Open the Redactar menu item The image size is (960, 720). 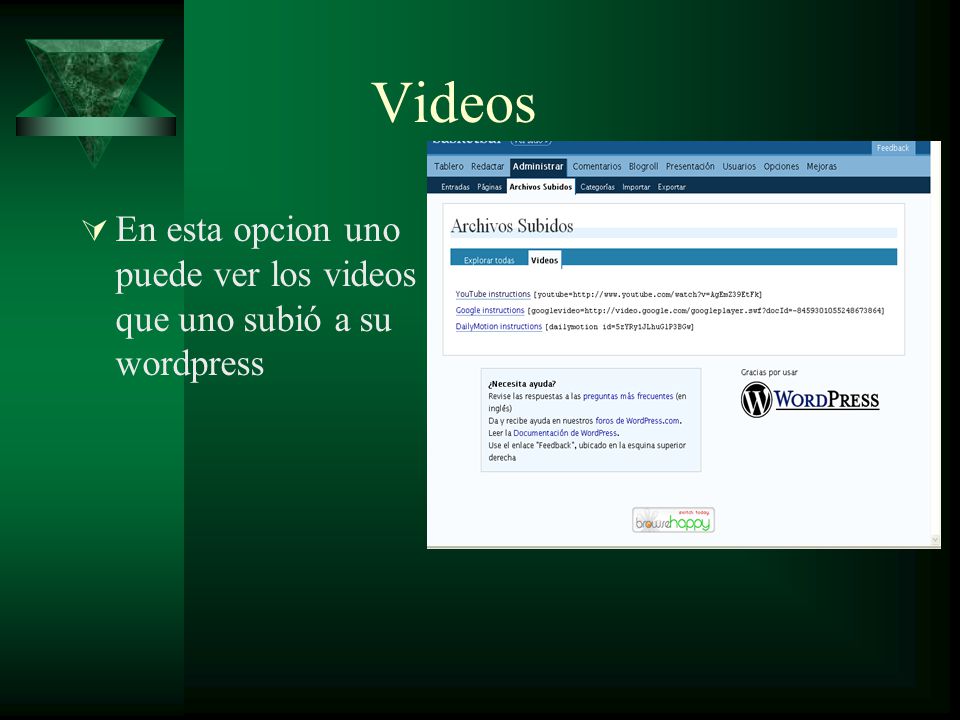click(487, 167)
